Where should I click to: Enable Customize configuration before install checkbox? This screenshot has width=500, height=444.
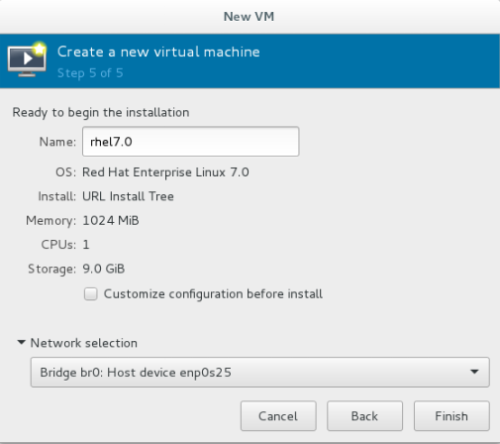pyautogui.click(x=91, y=294)
